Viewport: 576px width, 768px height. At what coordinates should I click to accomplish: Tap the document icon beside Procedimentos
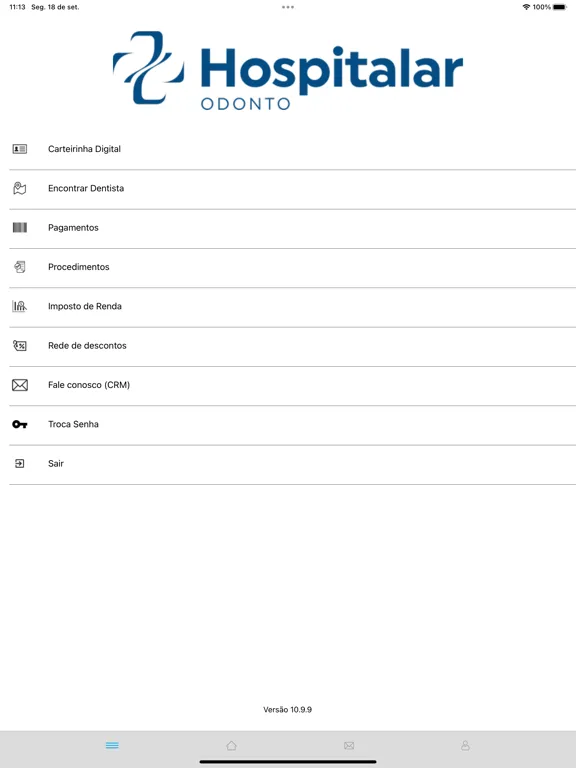coord(20,267)
